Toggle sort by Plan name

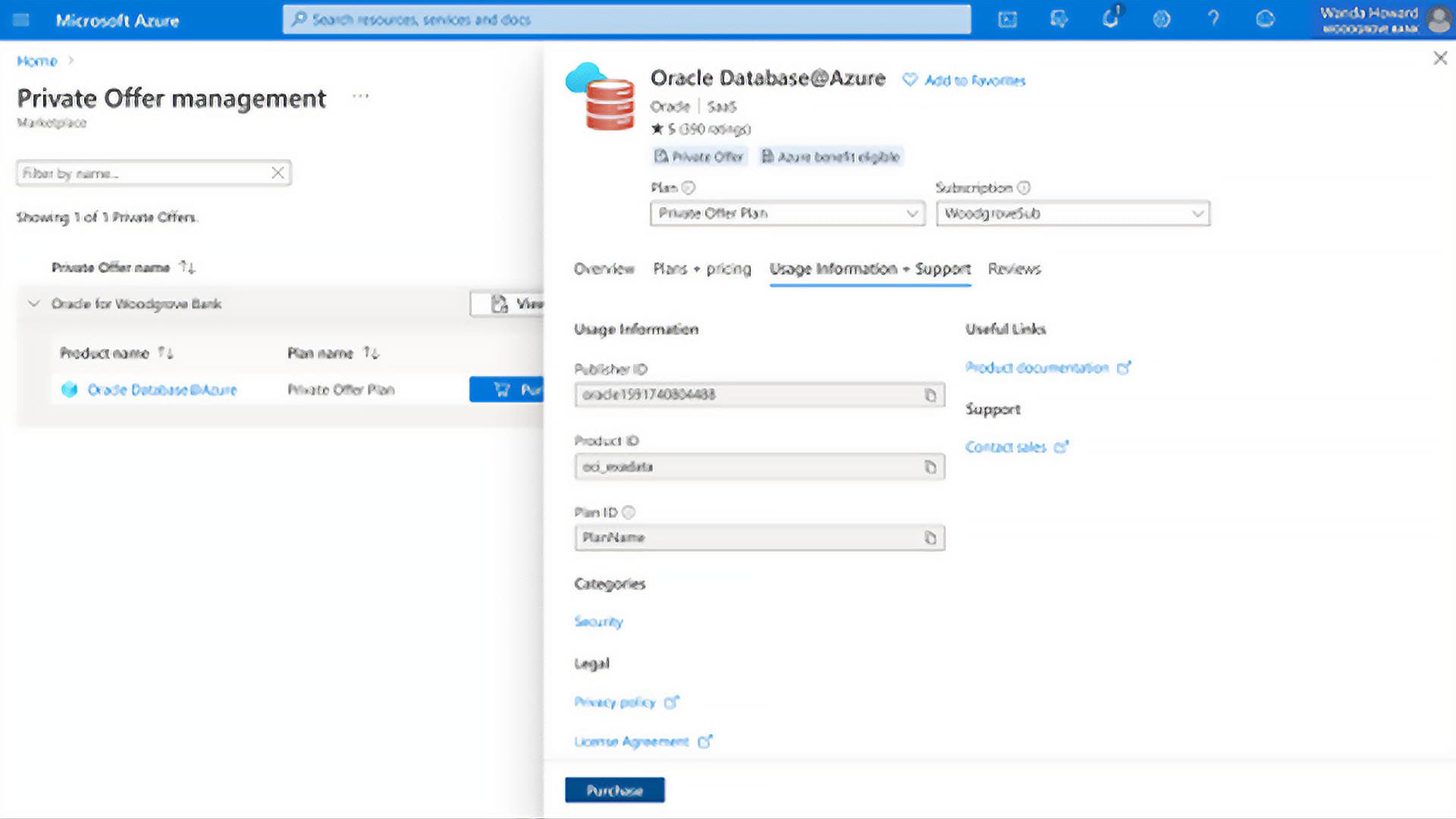click(x=369, y=353)
